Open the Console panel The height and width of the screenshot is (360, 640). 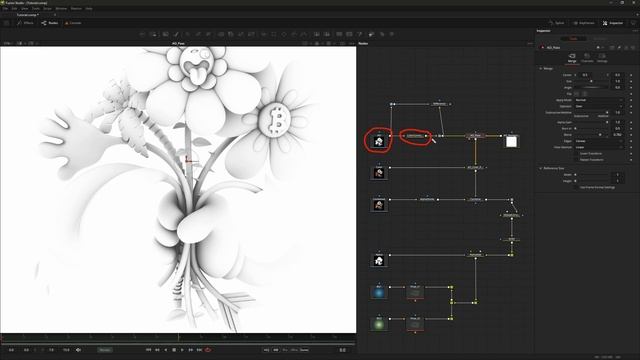(73, 23)
